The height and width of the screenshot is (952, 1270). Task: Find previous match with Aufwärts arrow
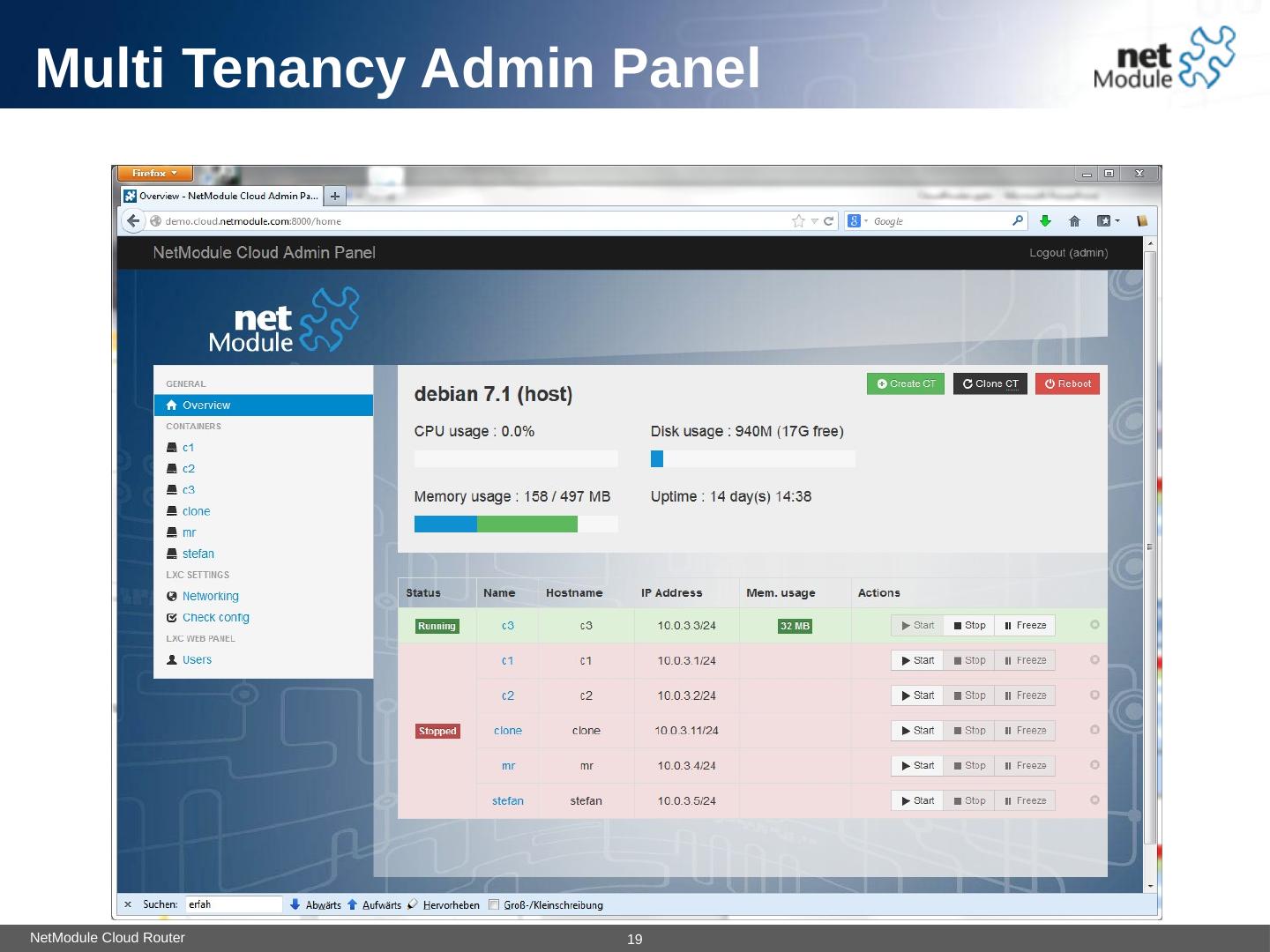point(374,904)
